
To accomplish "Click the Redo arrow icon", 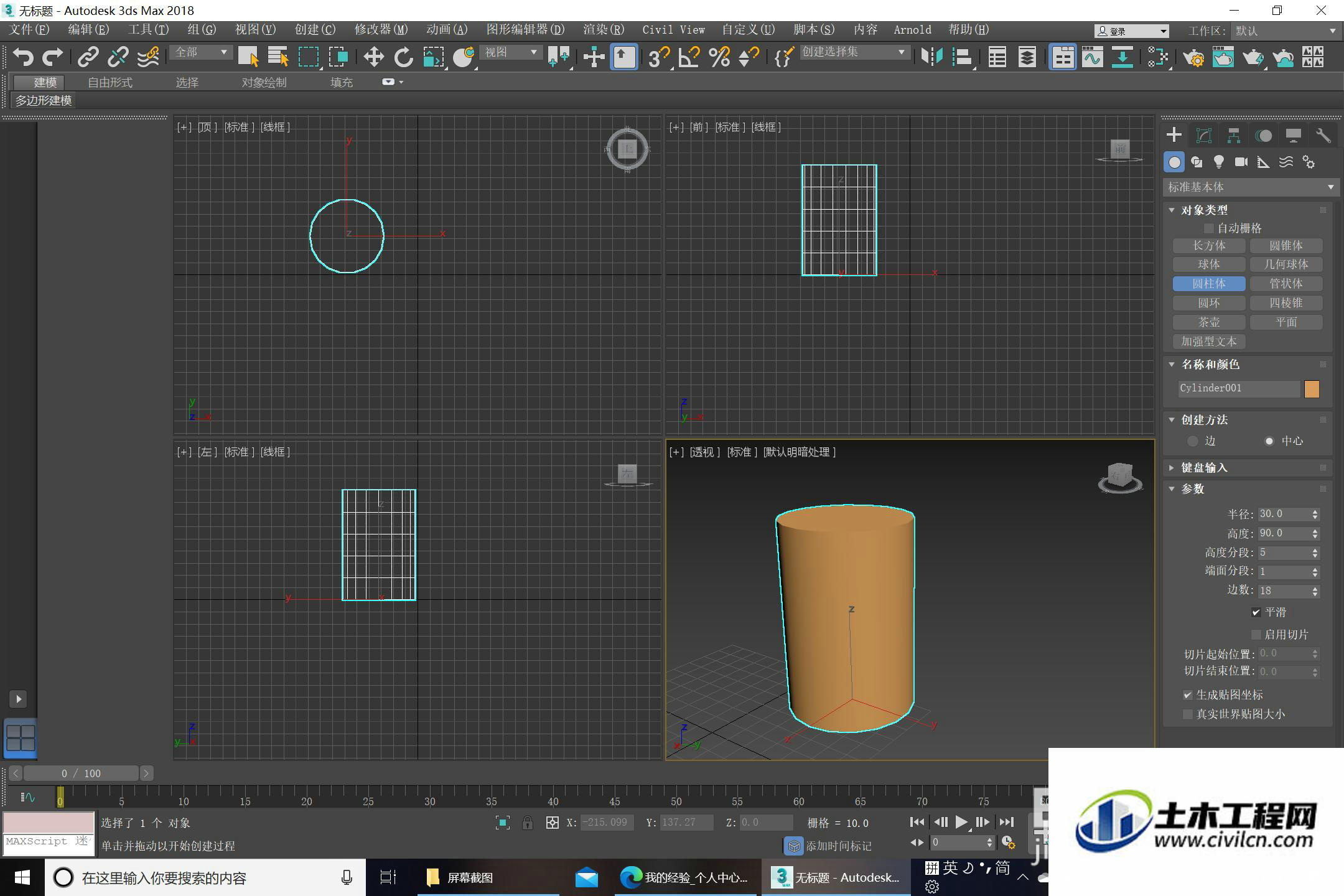I will tap(52, 57).
